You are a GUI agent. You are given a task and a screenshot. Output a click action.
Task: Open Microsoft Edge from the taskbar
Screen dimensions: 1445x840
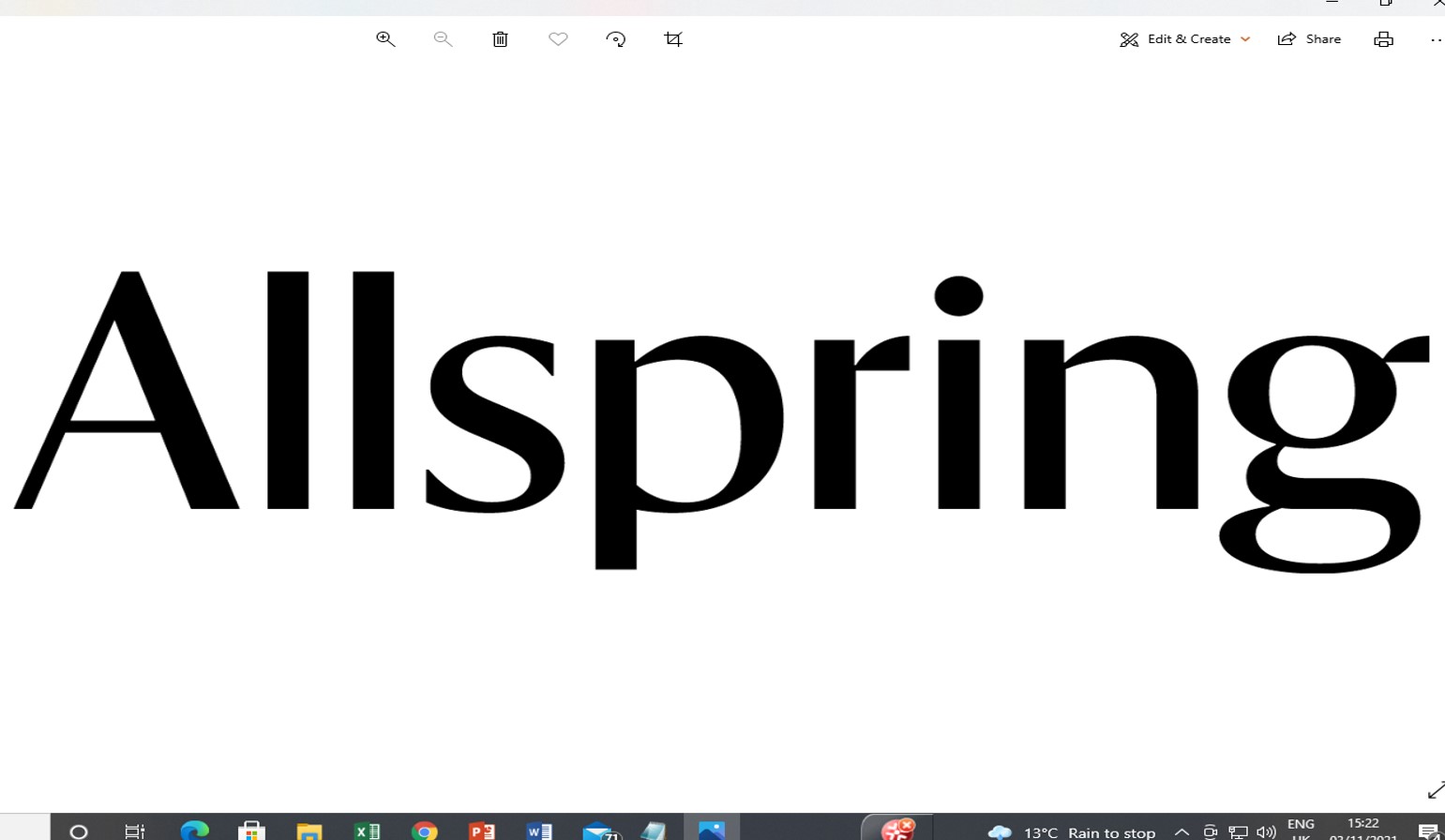194,831
